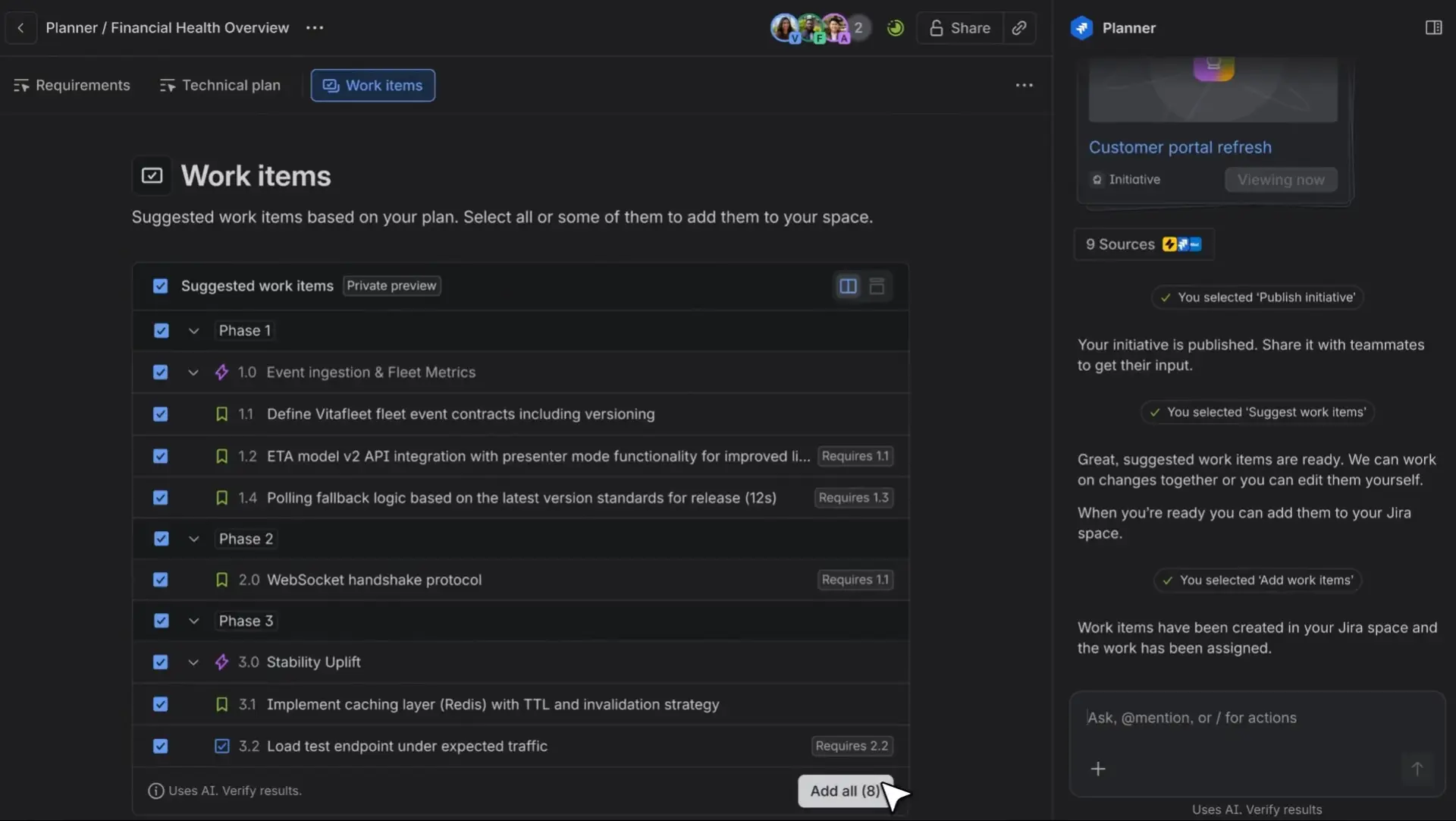
Task: Collapse the Phase 1 group chevron
Action: click(193, 331)
